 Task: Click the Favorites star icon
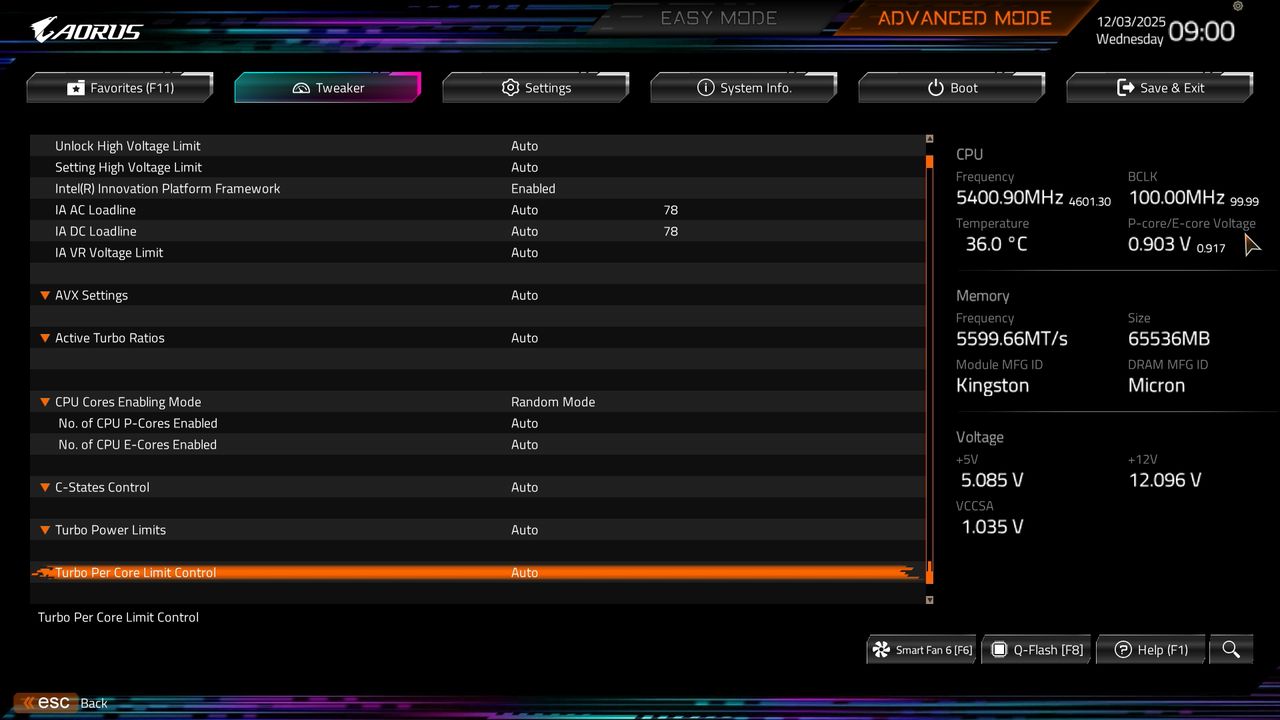tap(75, 87)
